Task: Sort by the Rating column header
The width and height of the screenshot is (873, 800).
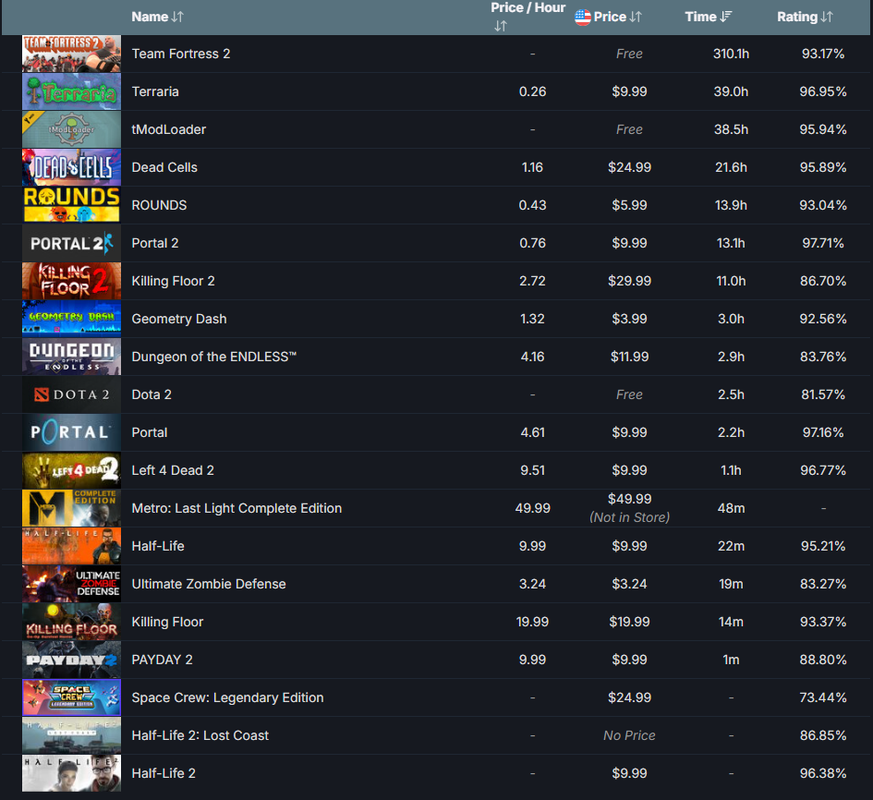Action: click(805, 17)
